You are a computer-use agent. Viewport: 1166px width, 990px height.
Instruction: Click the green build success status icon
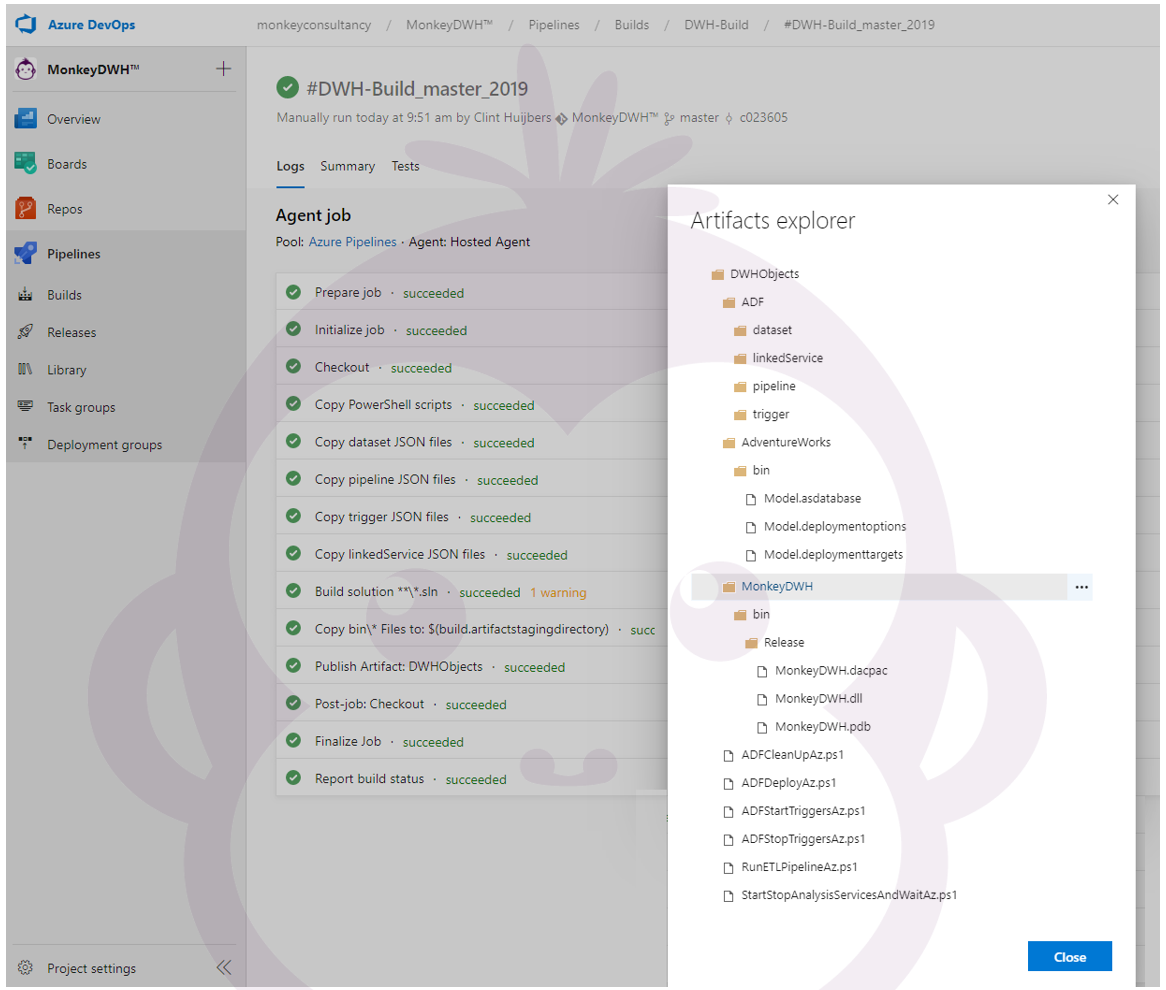(x=288, y=88)
